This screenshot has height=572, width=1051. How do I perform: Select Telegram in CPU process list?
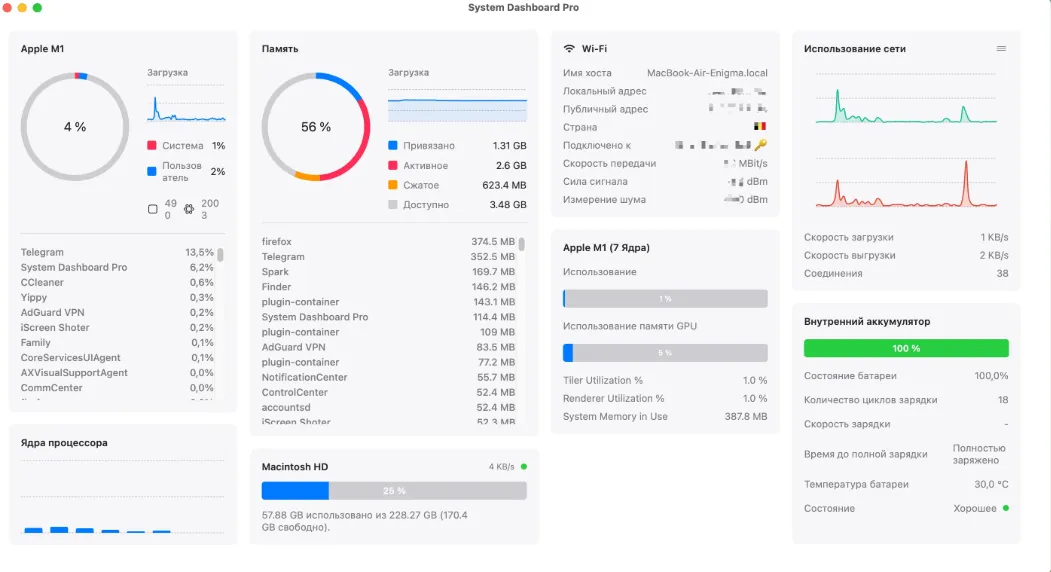(117, 252)
